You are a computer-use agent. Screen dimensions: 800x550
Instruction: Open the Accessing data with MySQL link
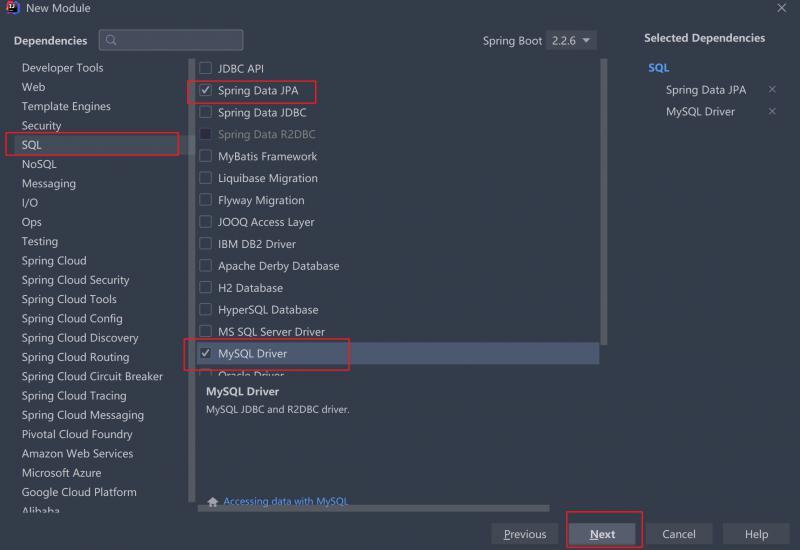[x=286, y=501]
